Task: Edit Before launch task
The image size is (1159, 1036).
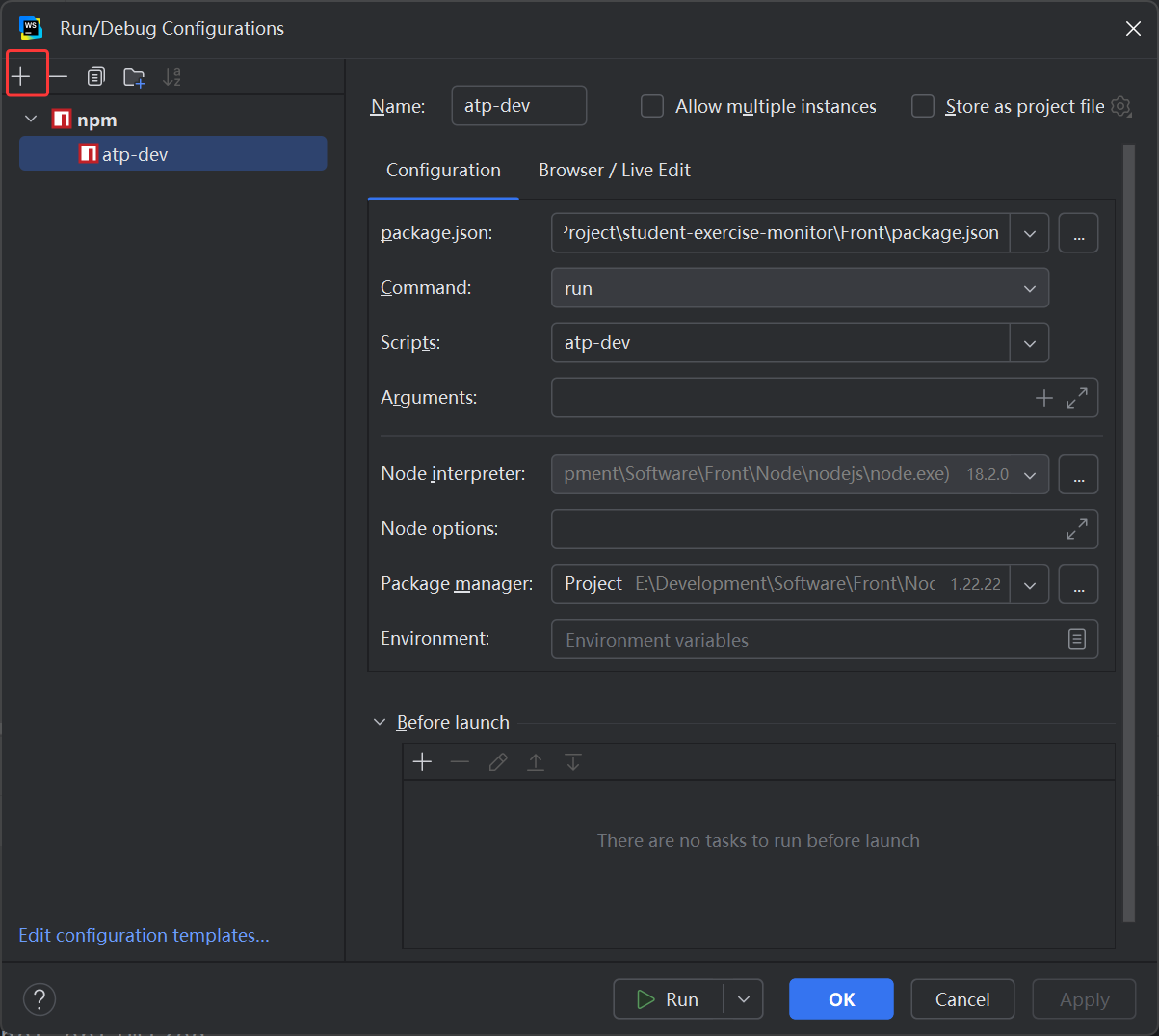Action: point(498,762)
